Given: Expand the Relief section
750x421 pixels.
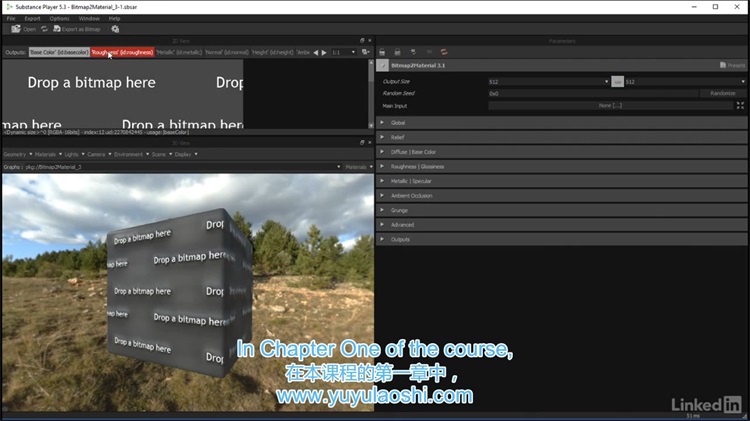Looking at the screenshot, I should pyautogui.click(x=562, y=137).
